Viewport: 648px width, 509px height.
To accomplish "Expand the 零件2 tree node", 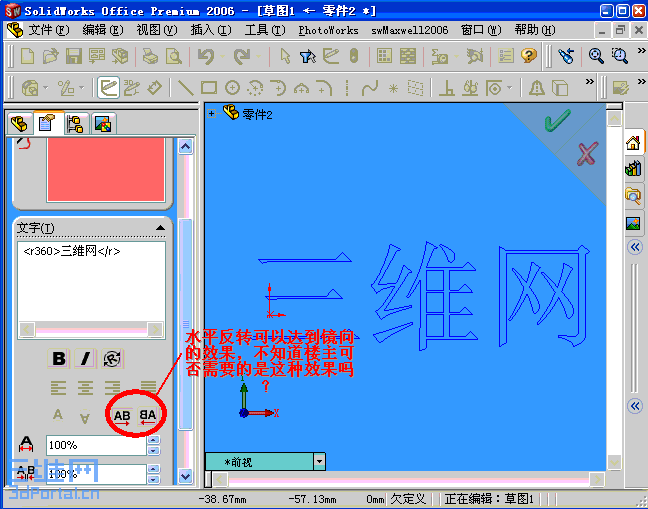I will [x=212, y=114].
